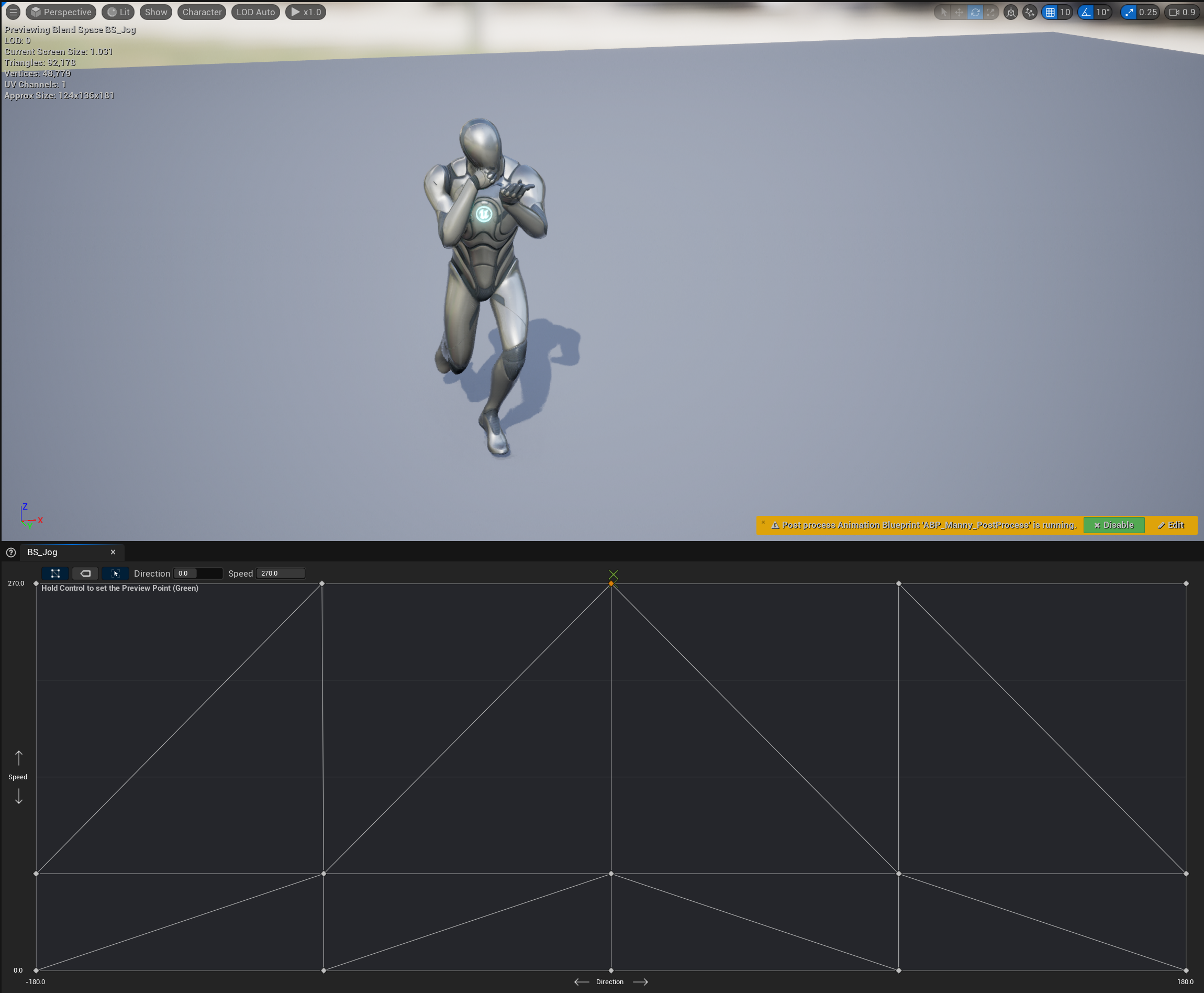The height and width of the screenshot is (993, 1204).
Task: Select the translate move tool
Action: click(x=960, y=12)
